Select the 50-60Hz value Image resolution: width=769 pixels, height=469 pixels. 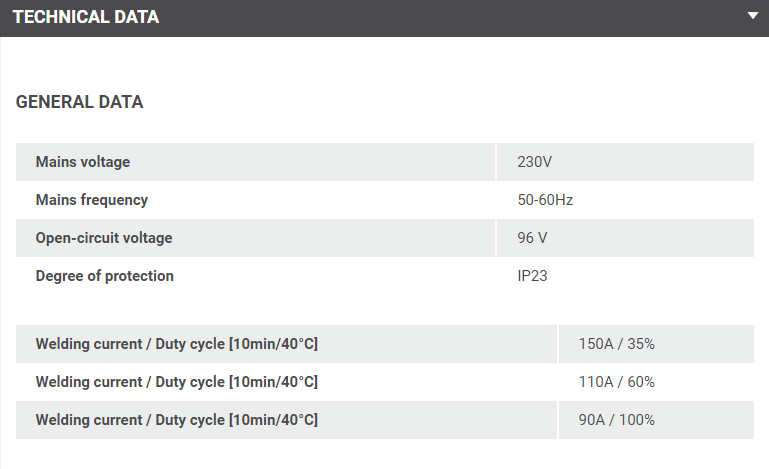coord(545,200)
